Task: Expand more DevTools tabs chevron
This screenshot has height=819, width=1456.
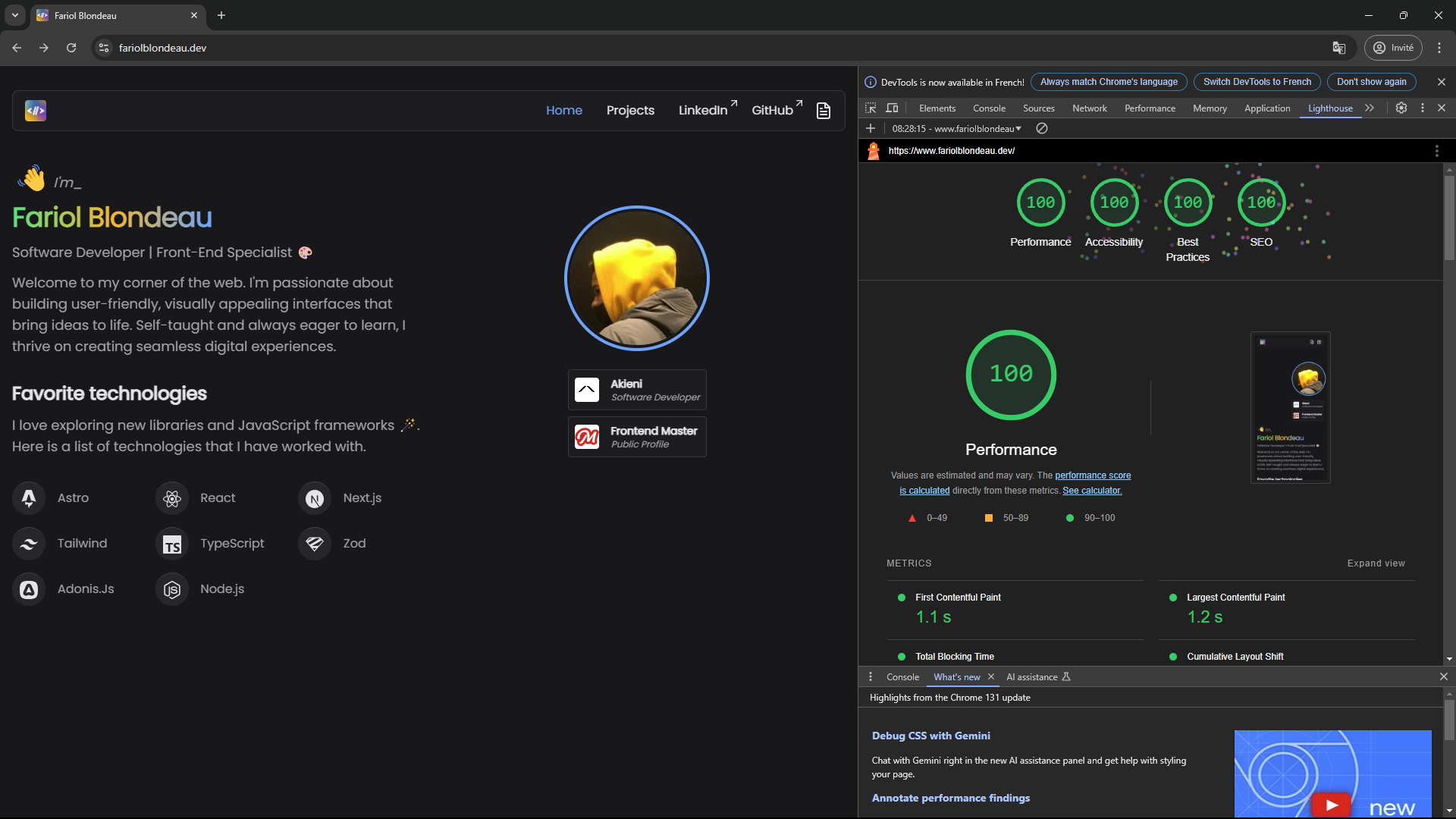Action: pyautogui.click(x=1370, y=108)
